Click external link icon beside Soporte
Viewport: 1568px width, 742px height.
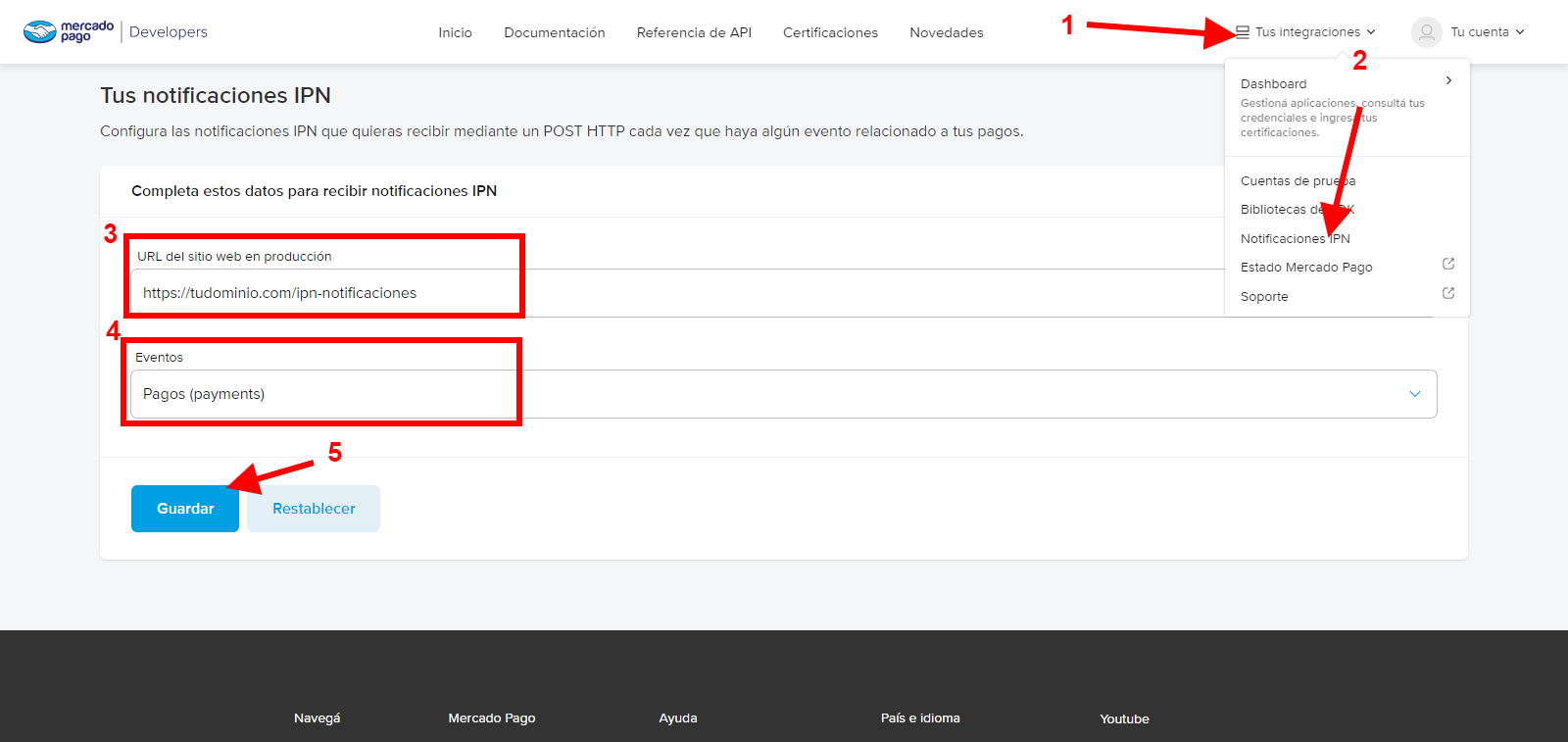coord(1448,294)
